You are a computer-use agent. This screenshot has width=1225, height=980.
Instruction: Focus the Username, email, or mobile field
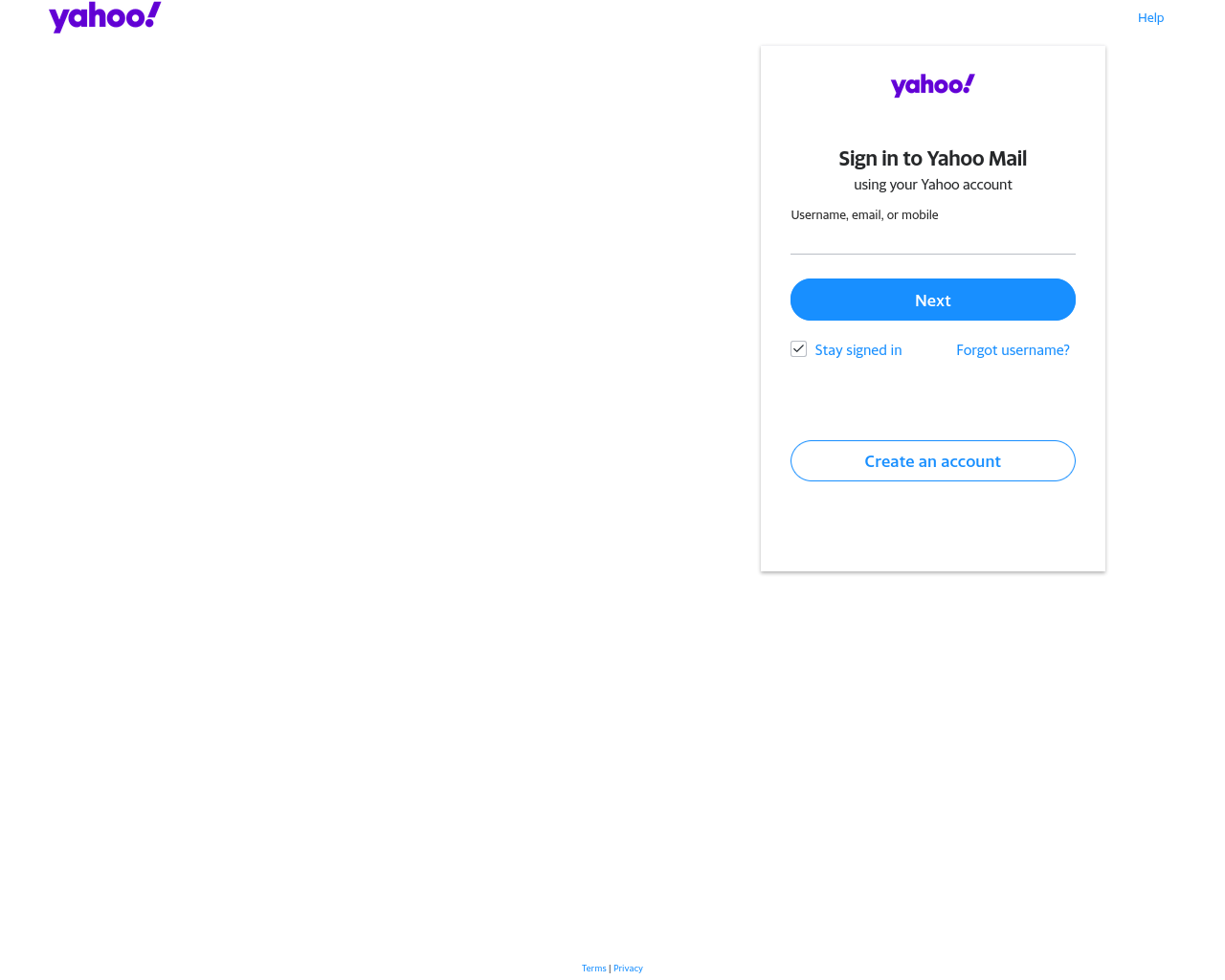pos(933,239)
